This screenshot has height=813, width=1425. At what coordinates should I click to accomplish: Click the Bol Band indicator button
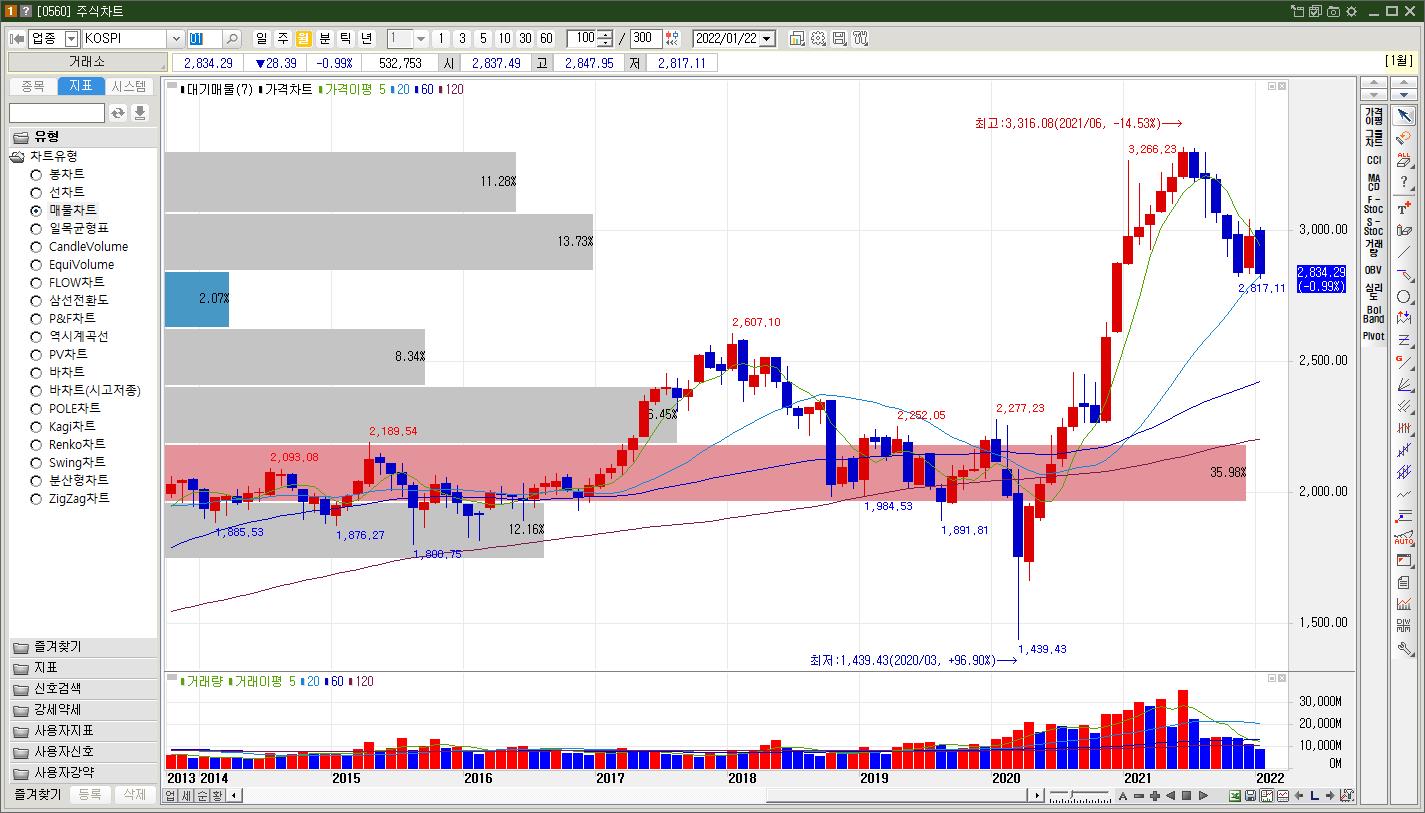tap(1373, 314)
